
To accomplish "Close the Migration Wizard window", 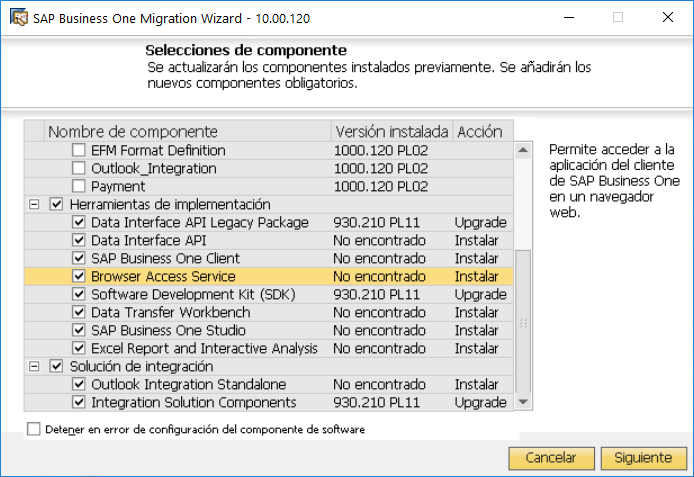I will [x=668, y=18].
